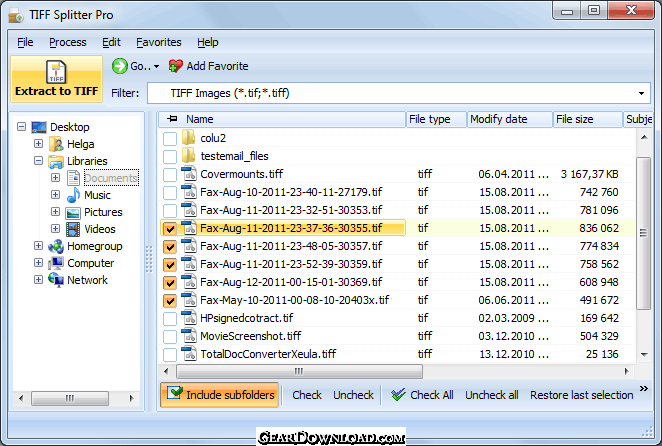Select the Documents library icon
The width and height of the screenshot is (662, 446).
click(73, 178)
